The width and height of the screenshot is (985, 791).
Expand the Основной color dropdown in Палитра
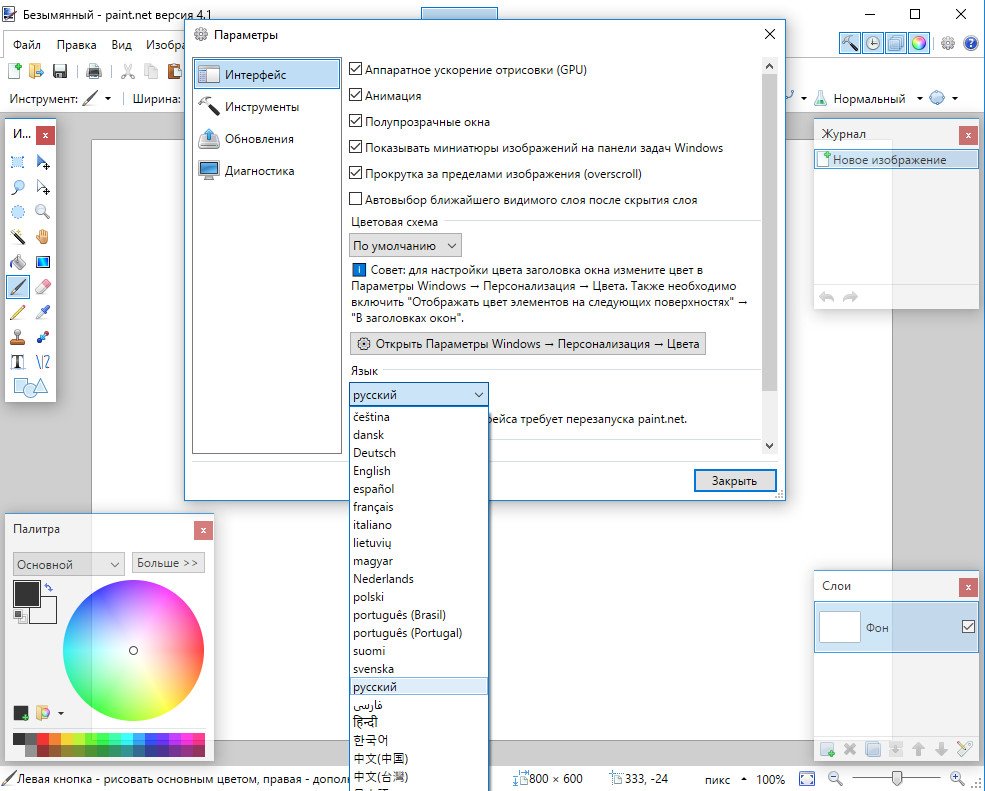(x=68, y=564)
